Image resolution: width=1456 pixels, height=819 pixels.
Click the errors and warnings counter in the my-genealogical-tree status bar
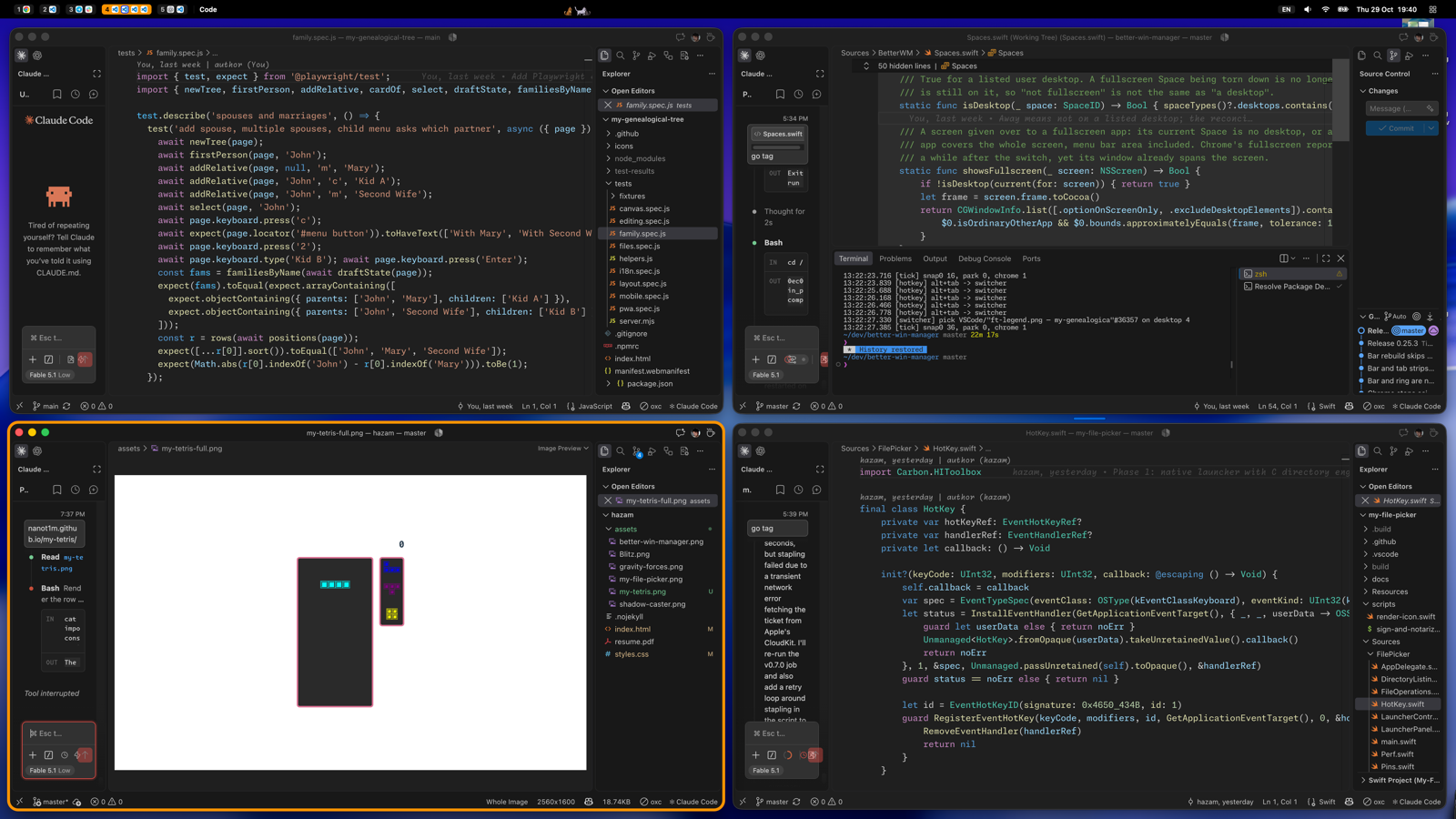click(x=96, y=406)
